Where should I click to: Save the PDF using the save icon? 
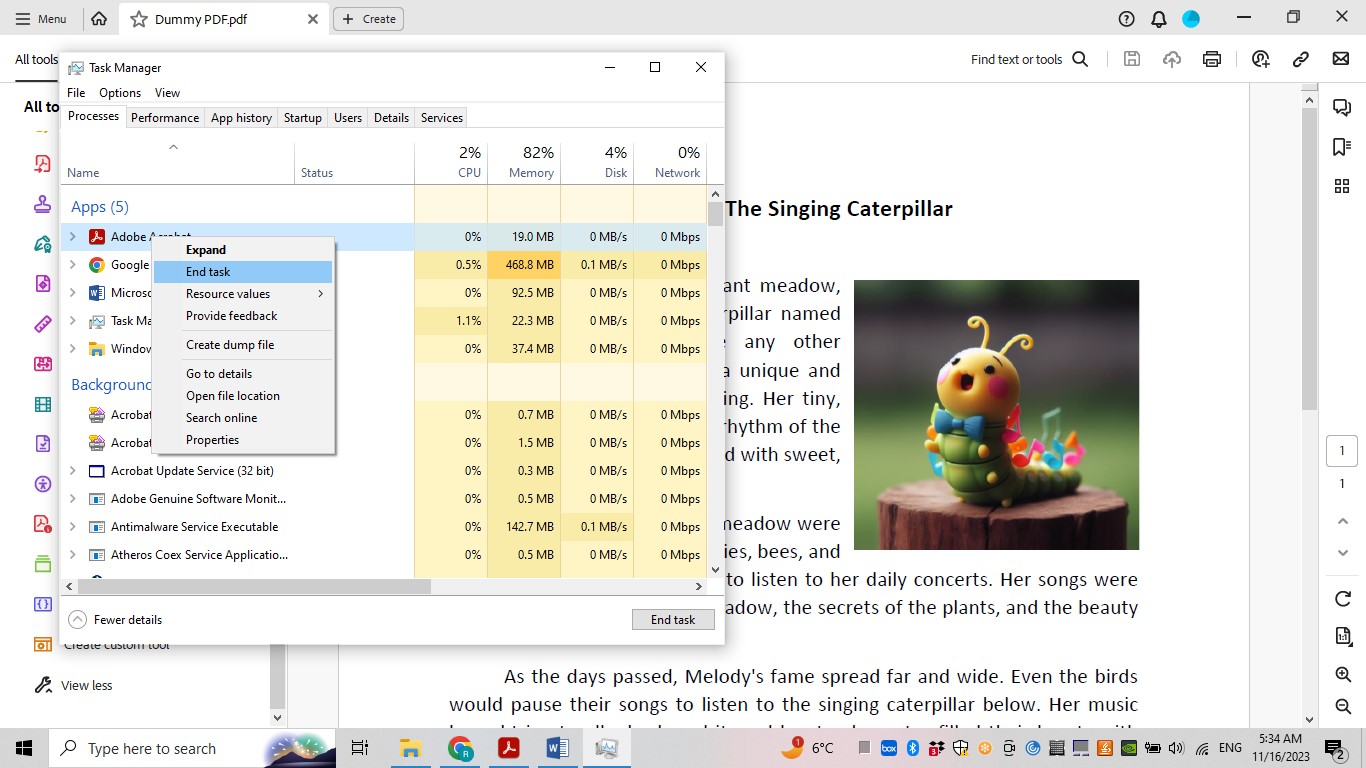click(1131, 59)
